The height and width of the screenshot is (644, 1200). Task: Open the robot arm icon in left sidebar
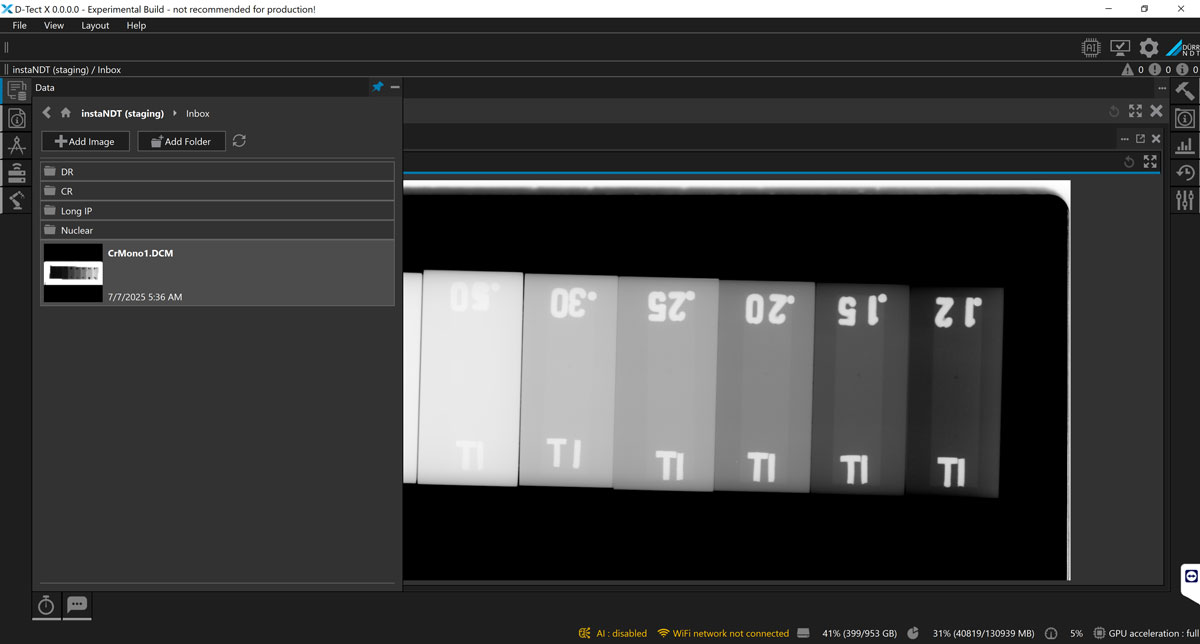[x=17, y=200]
